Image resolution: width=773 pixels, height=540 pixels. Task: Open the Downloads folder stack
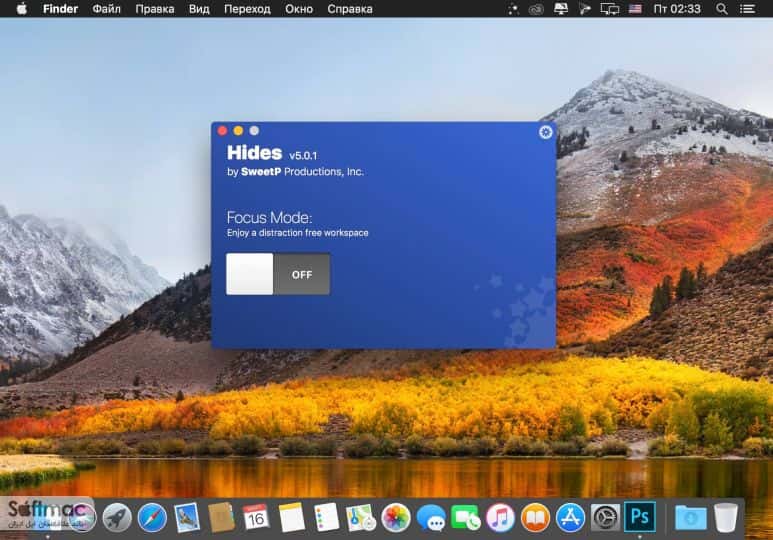[x=690, y=518]
